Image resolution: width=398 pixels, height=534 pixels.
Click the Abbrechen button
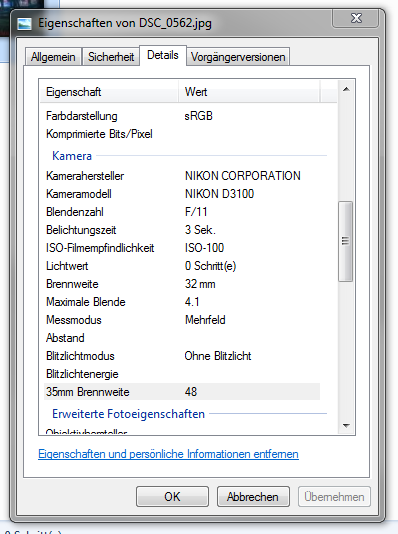pyautogui.click(x=253, y=497)
